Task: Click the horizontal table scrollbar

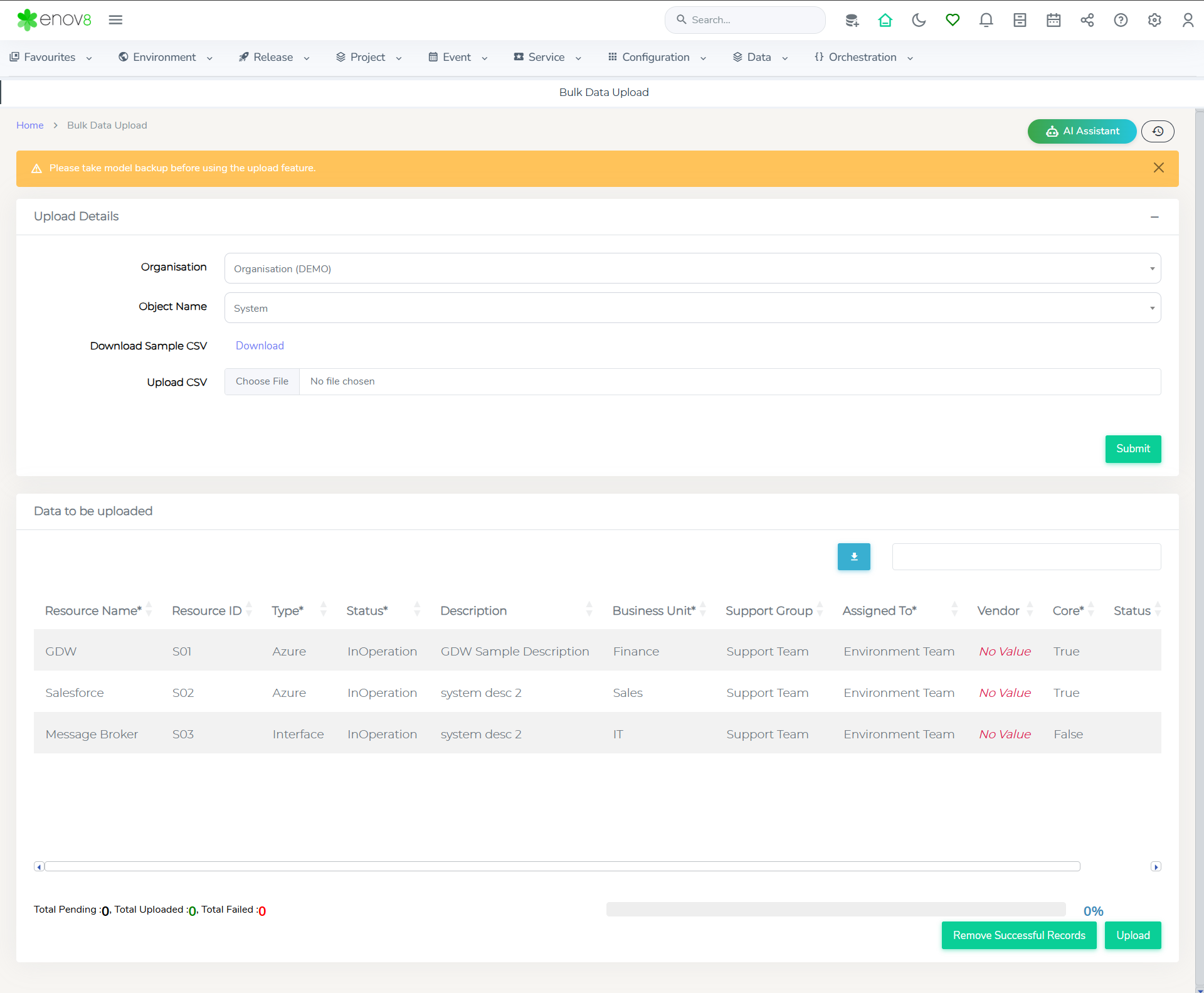Action: pos(562,866)
